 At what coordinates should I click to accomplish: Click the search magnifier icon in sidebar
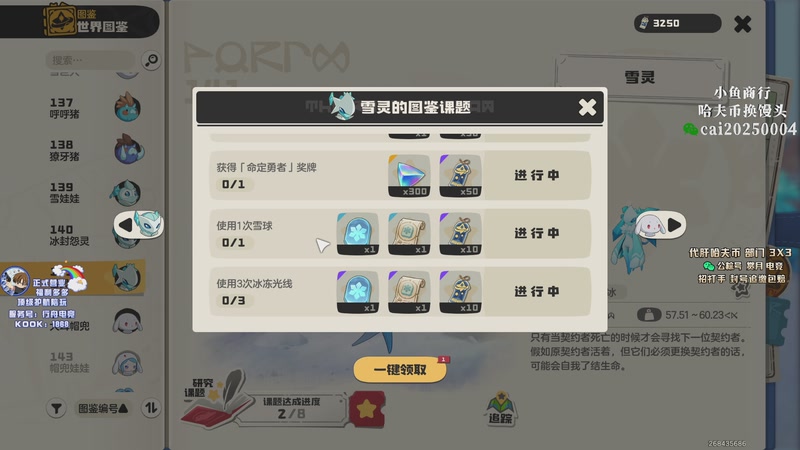click(x=151, y=60)
